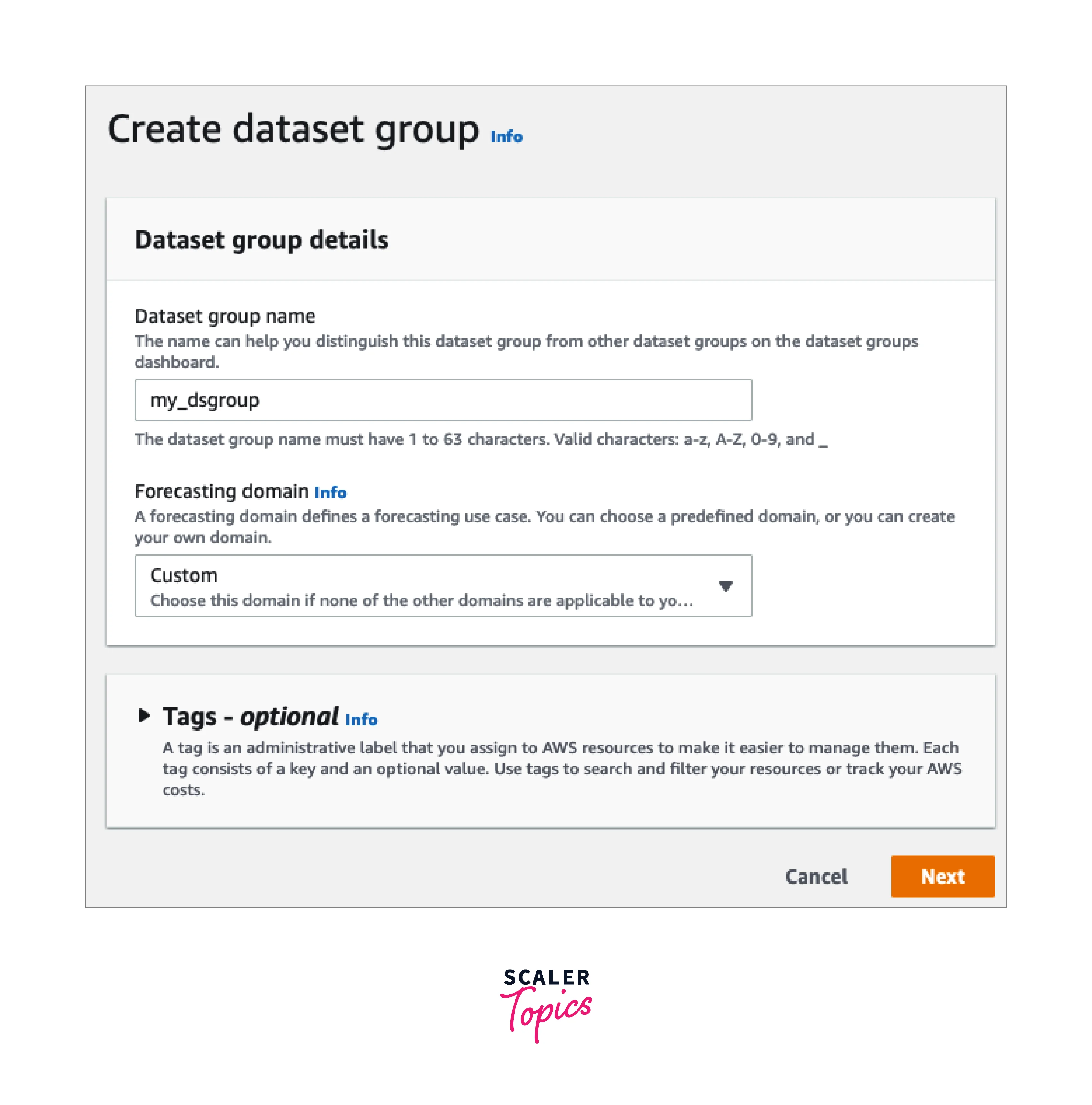Image resolution: width=1092 pixels, height=1105 pixels.
Task: Click the "Dataset group name" field label
Action: click(x=225, y=316)
